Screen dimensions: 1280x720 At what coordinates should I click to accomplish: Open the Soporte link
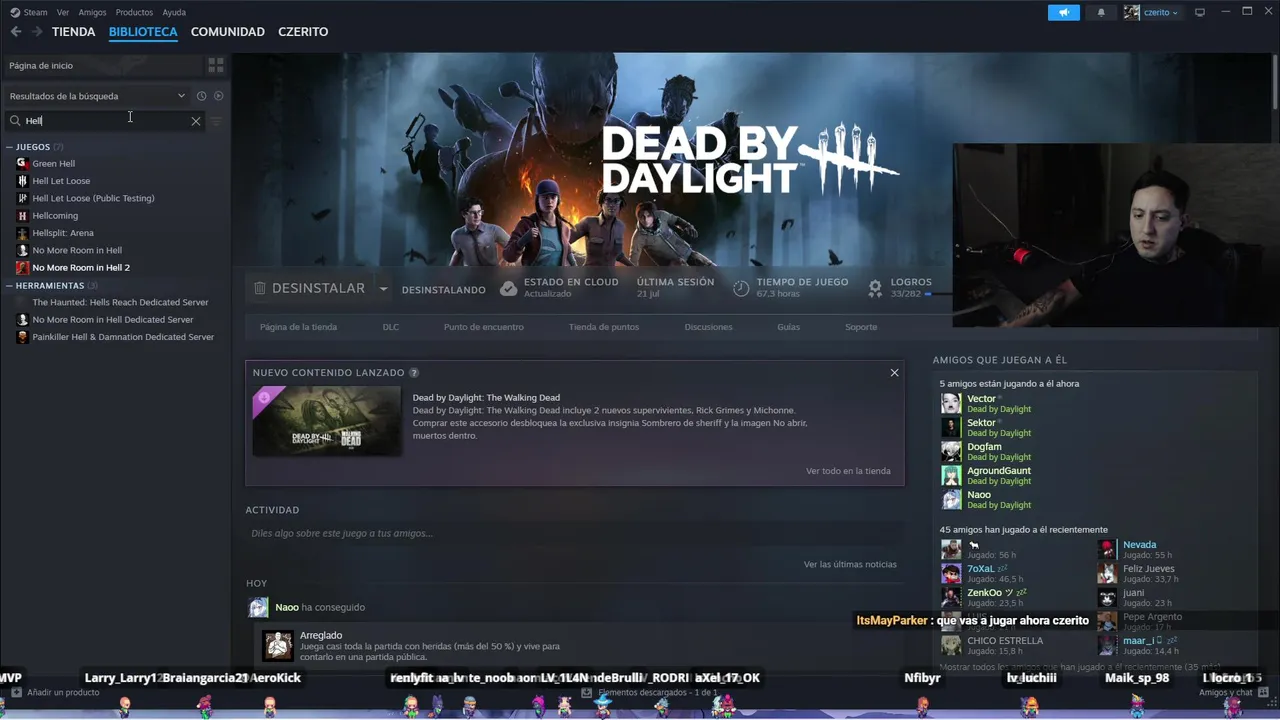(x=861, y=327)
